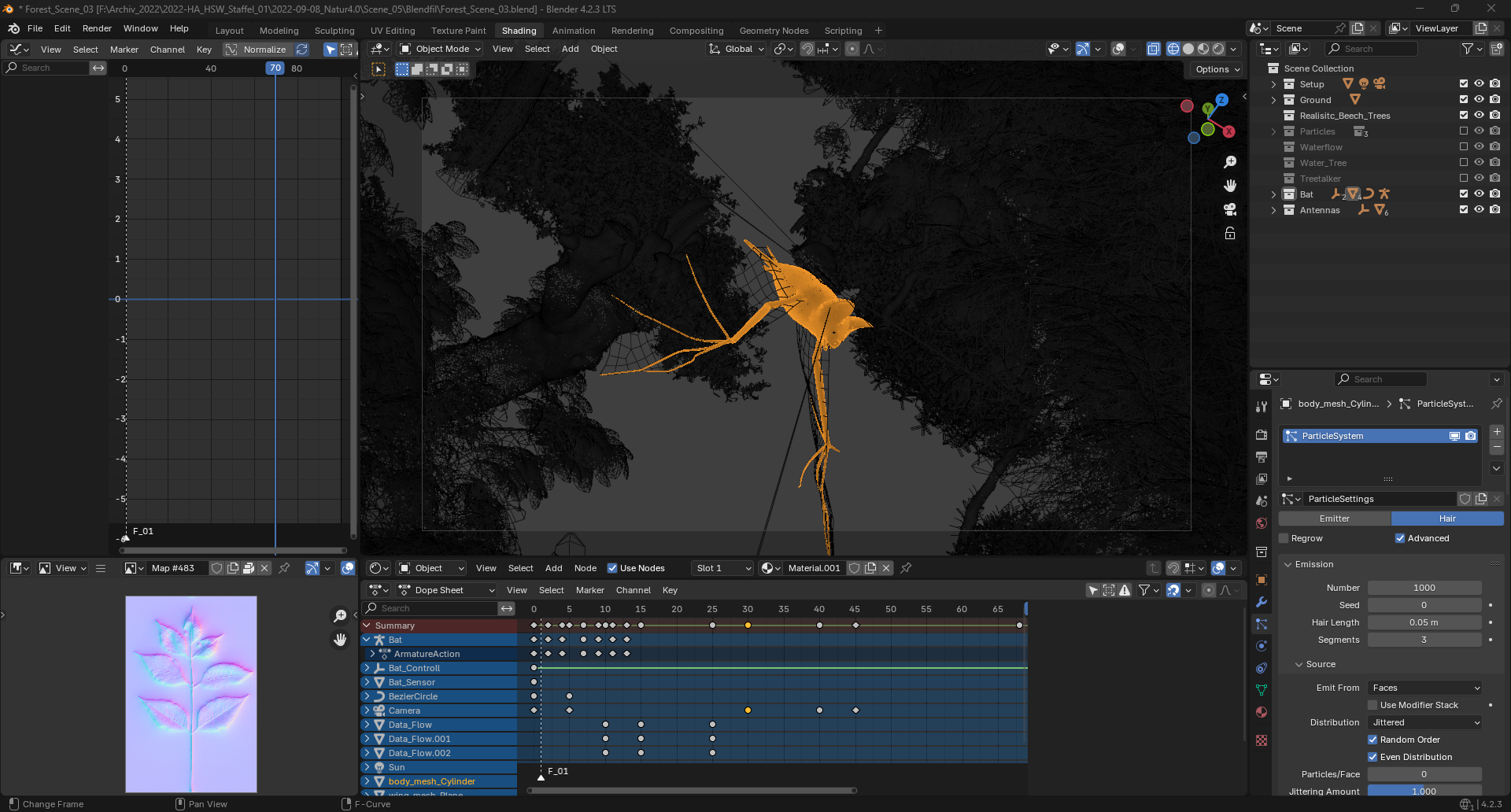Switch to the Animation workspace tab

click(x=574, y=31)
